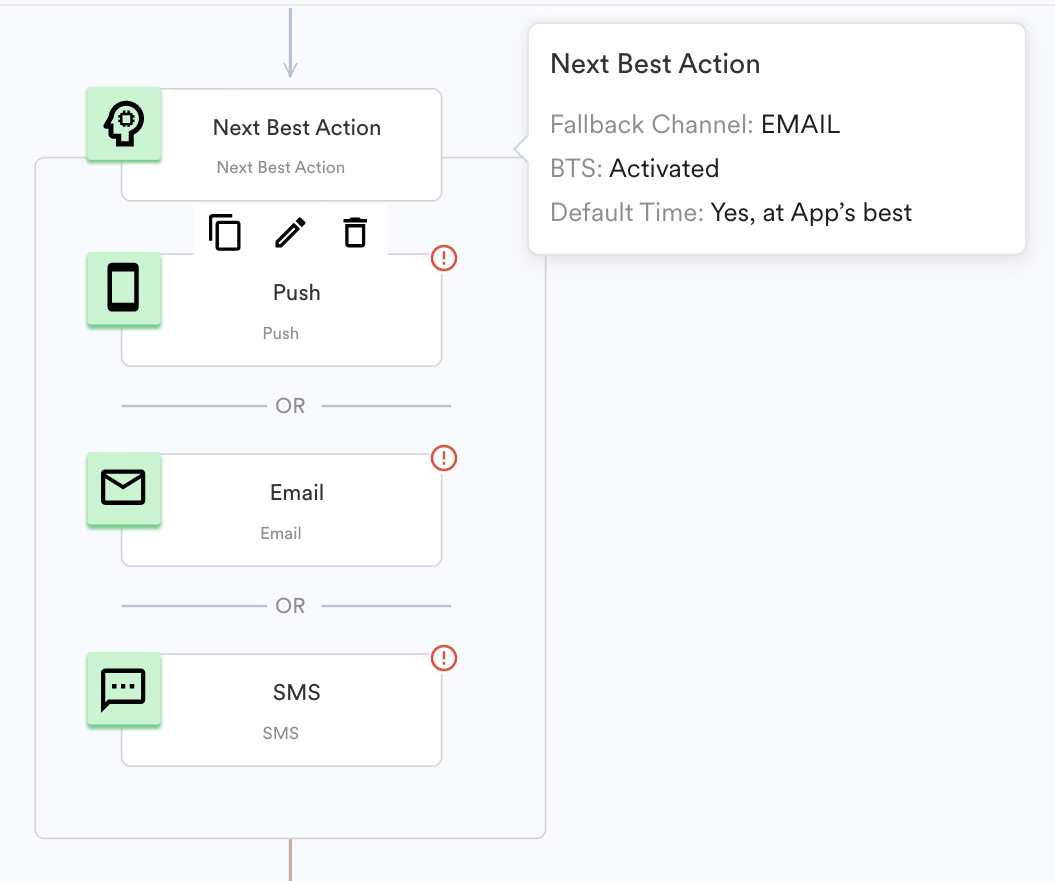
Task: Click the BTS Activated label
Action: 634,168
